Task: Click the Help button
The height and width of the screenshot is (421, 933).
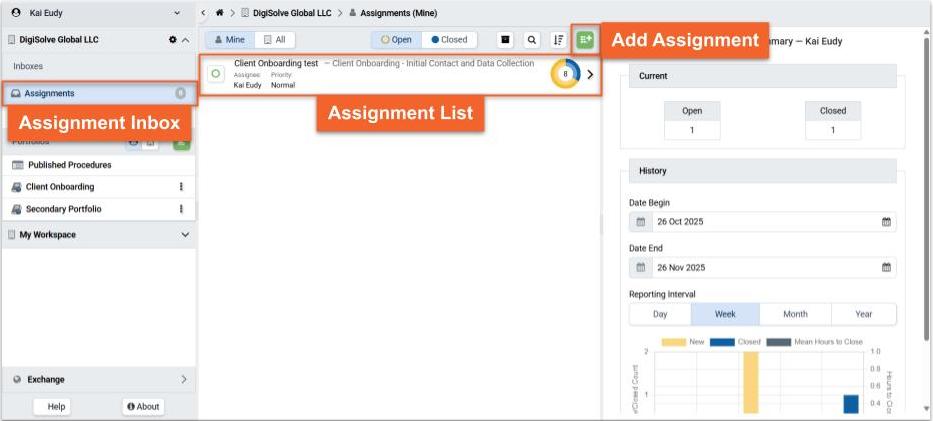Action: pyautogui.click(x=57, y=406)
